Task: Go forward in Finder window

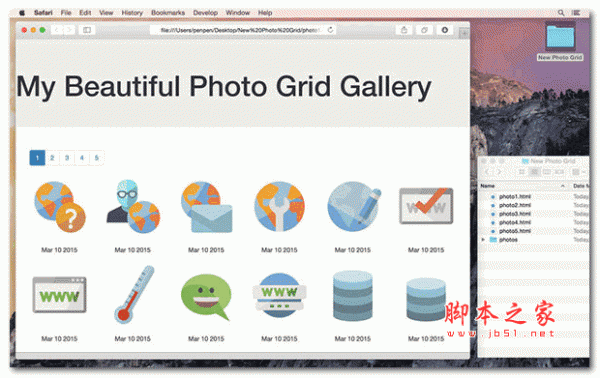Action: click(499, 172)
